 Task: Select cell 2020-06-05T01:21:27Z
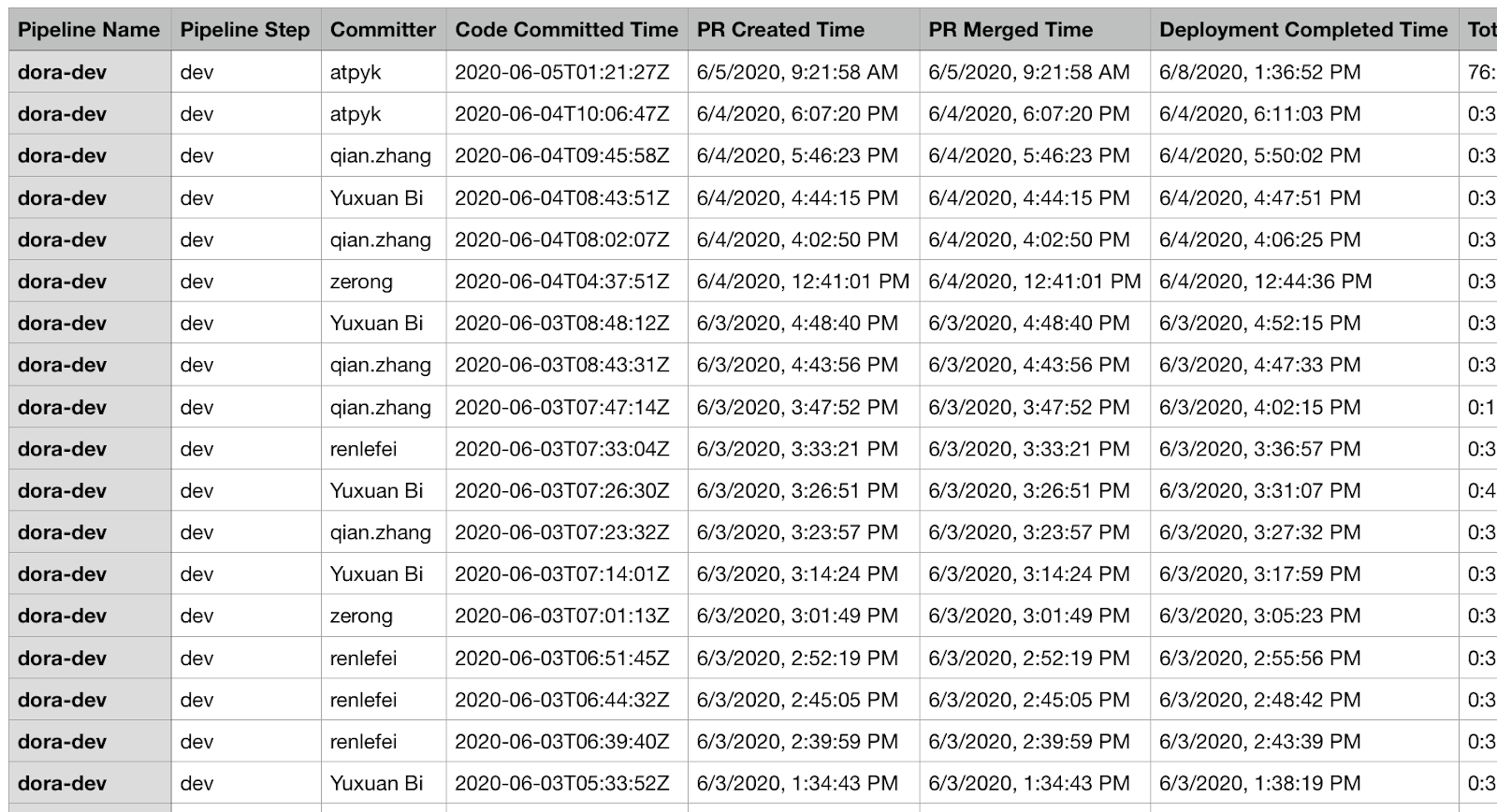[562, 72]
